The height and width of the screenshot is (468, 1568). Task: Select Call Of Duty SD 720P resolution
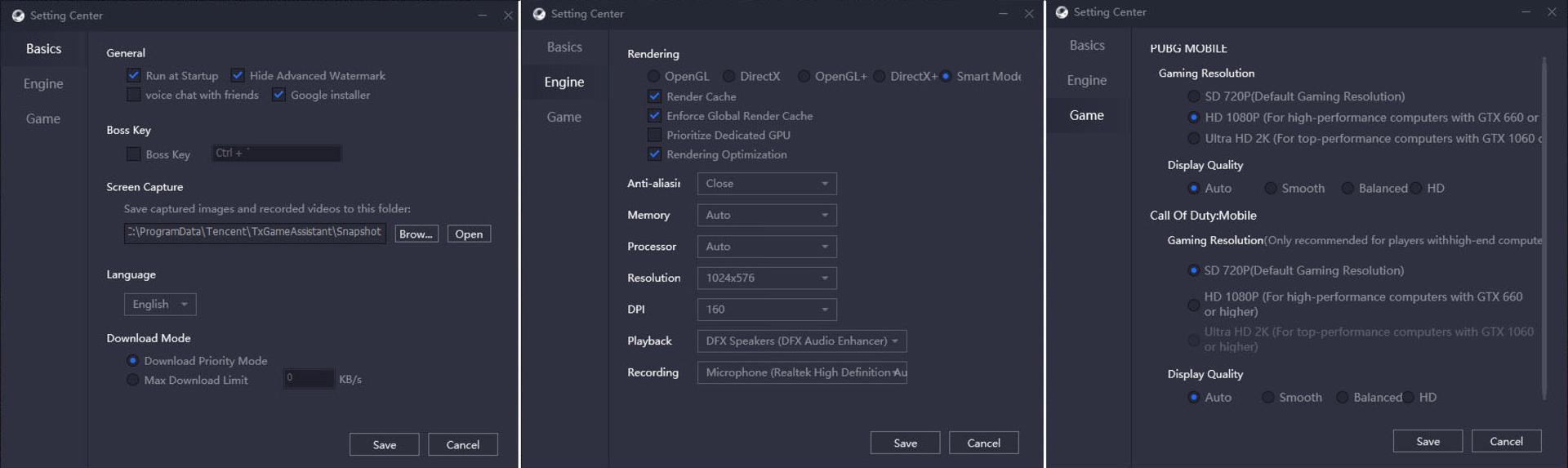pos(1194,270)
